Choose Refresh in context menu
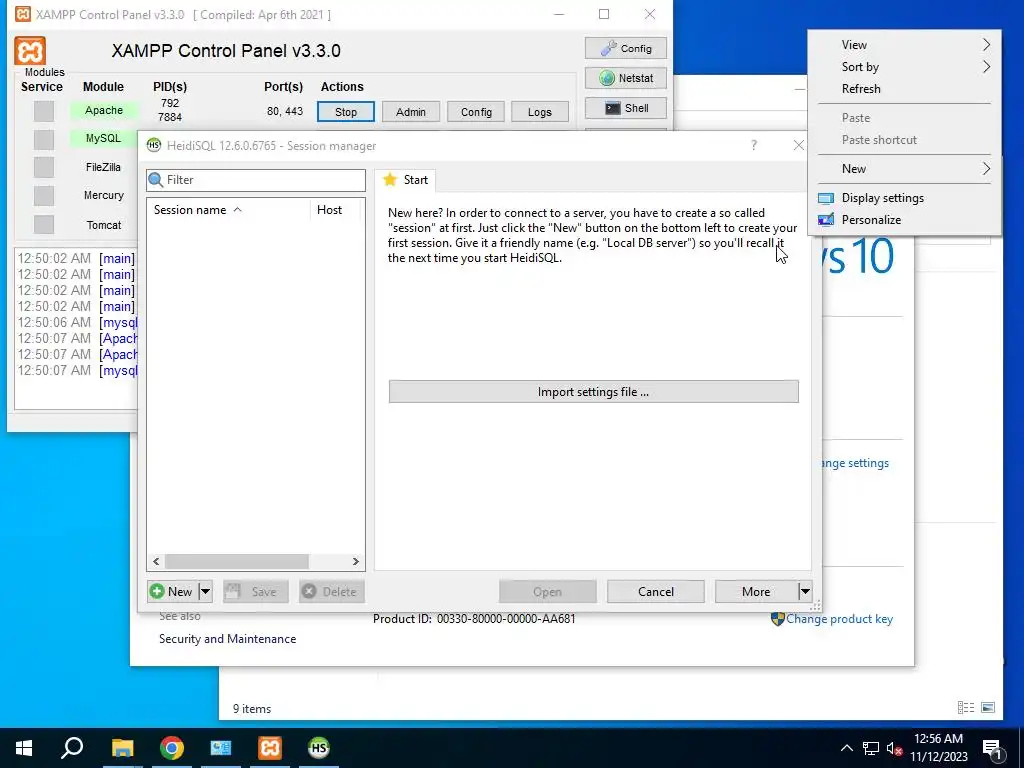Viewport: 1024px width, 768px height. click(904, 89)
